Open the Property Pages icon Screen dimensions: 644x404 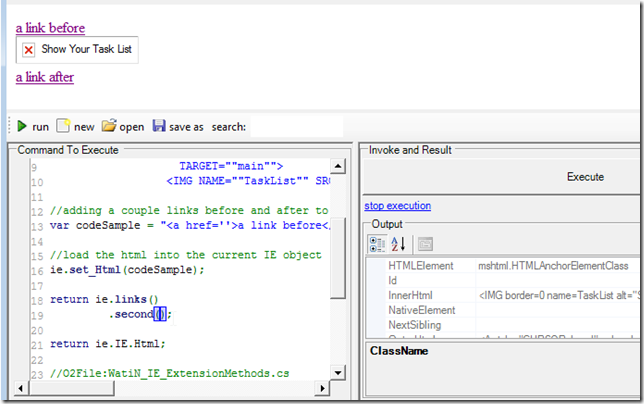tap(425, 243)
